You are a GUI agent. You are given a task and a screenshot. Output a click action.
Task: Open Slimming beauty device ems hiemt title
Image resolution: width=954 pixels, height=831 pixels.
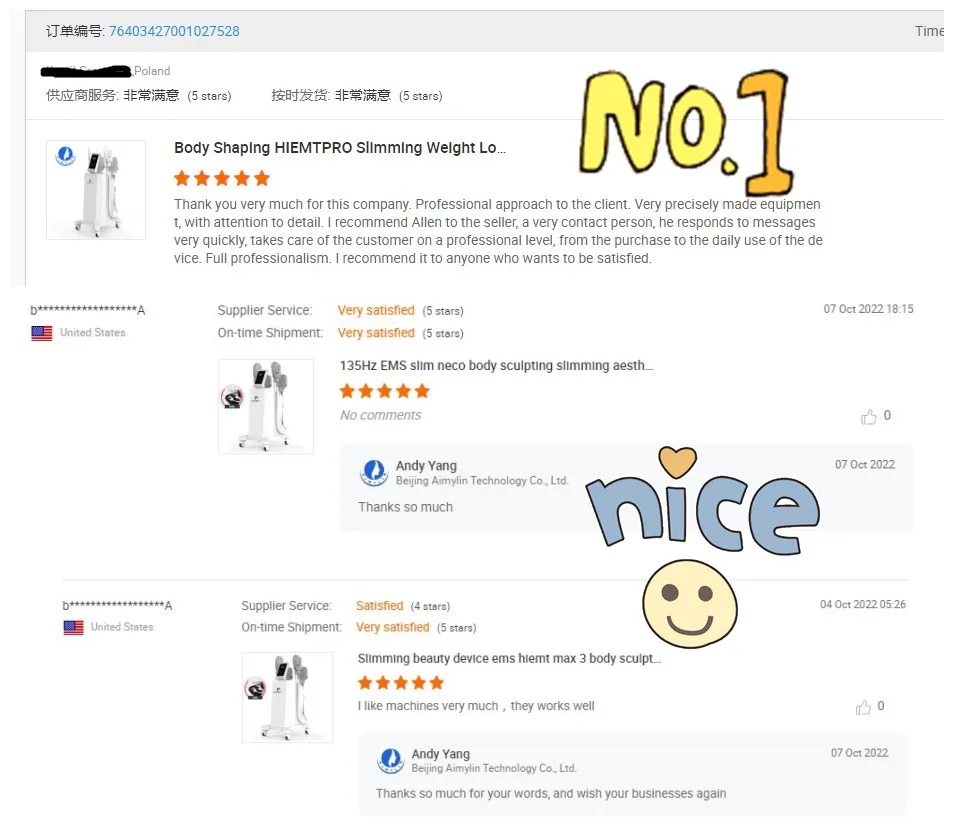pos(509,658)
